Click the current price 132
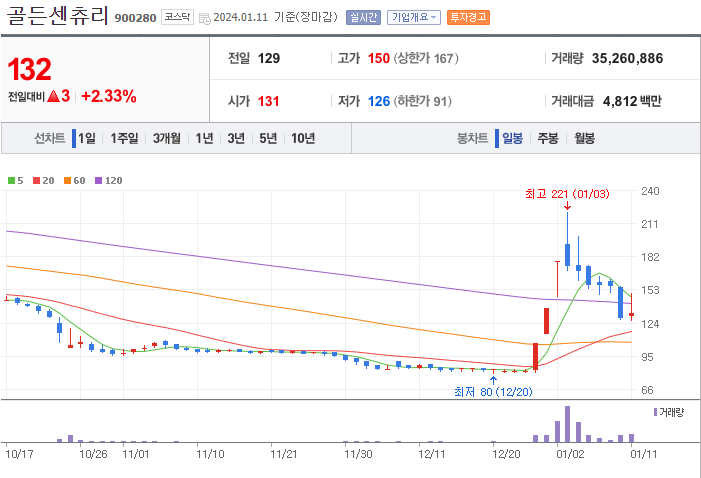701x478 pixels. [30, 70]
